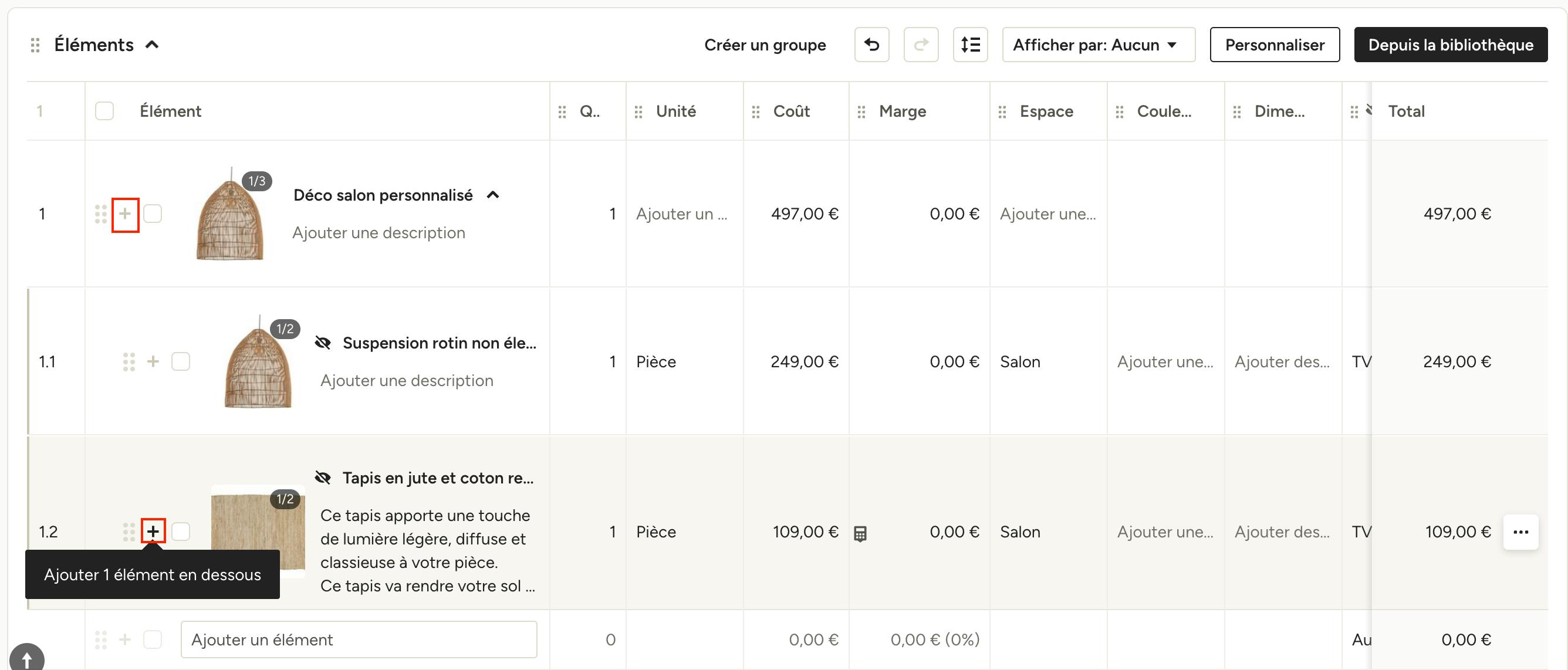Undo the last change
The image size is (1568, 670).
(x=871, y=45)
